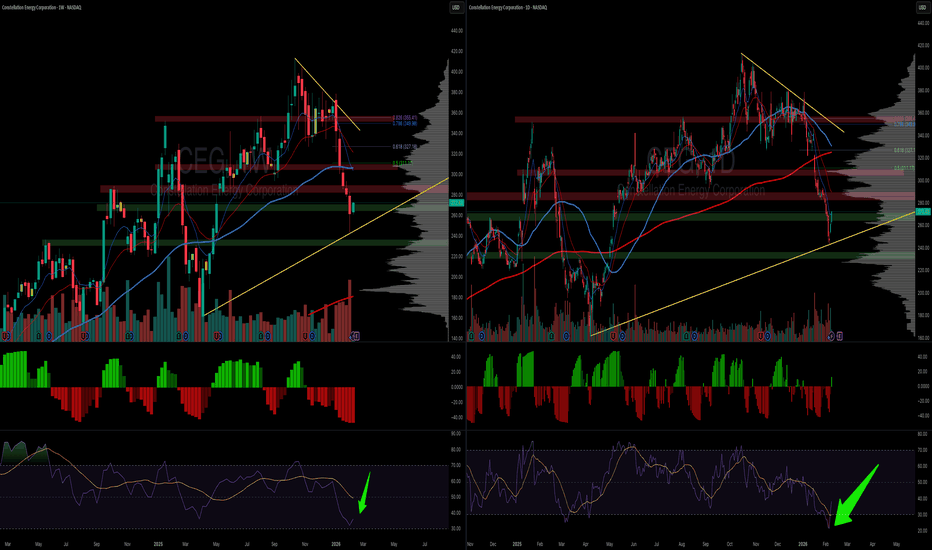Select the 0.618 Fibonacci level label on the weekly chart
The width and height of the screenshot is (932, 550).
(x=405, y=146)
